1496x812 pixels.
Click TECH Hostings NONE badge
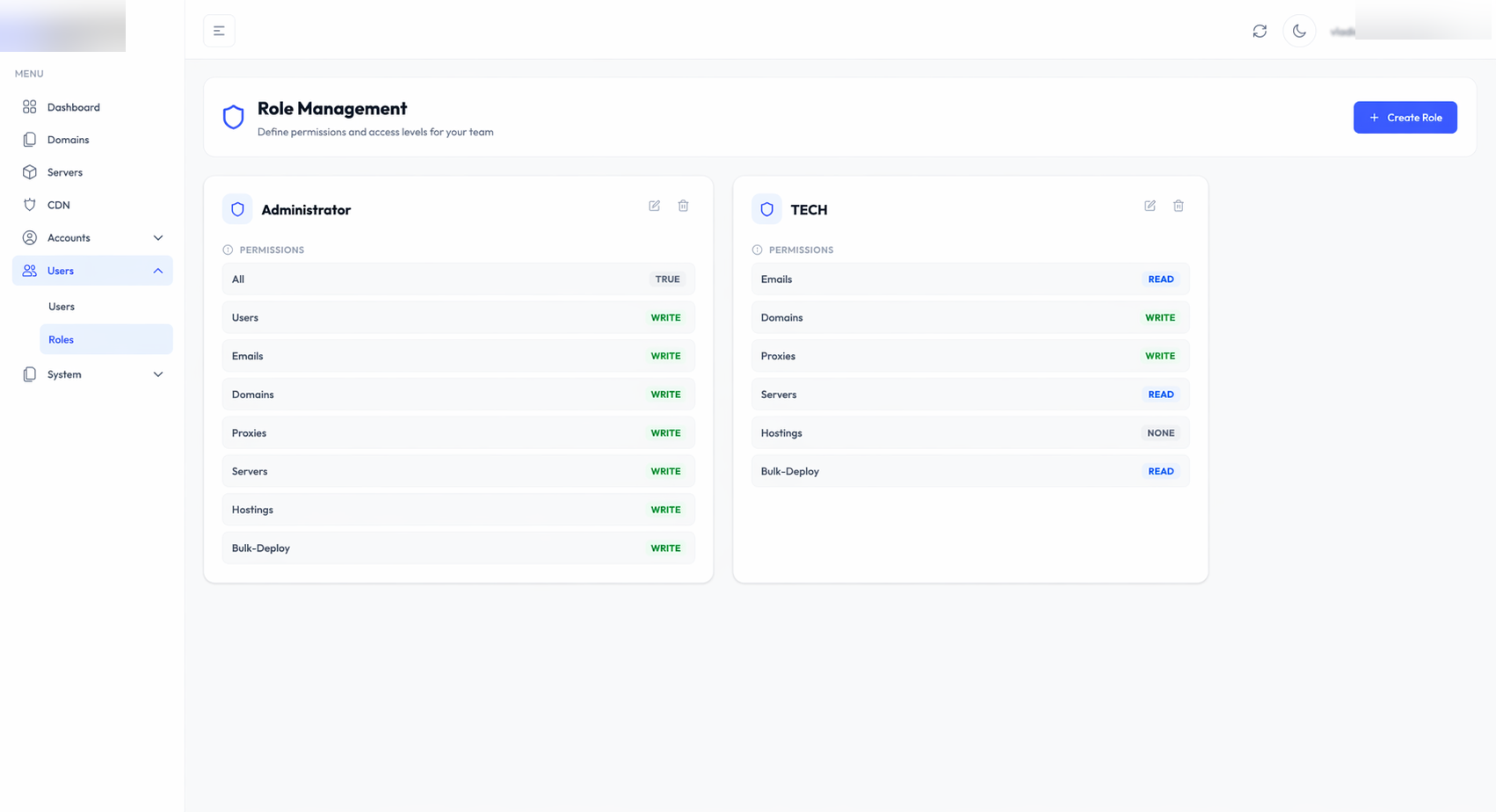pos(1160,433)
